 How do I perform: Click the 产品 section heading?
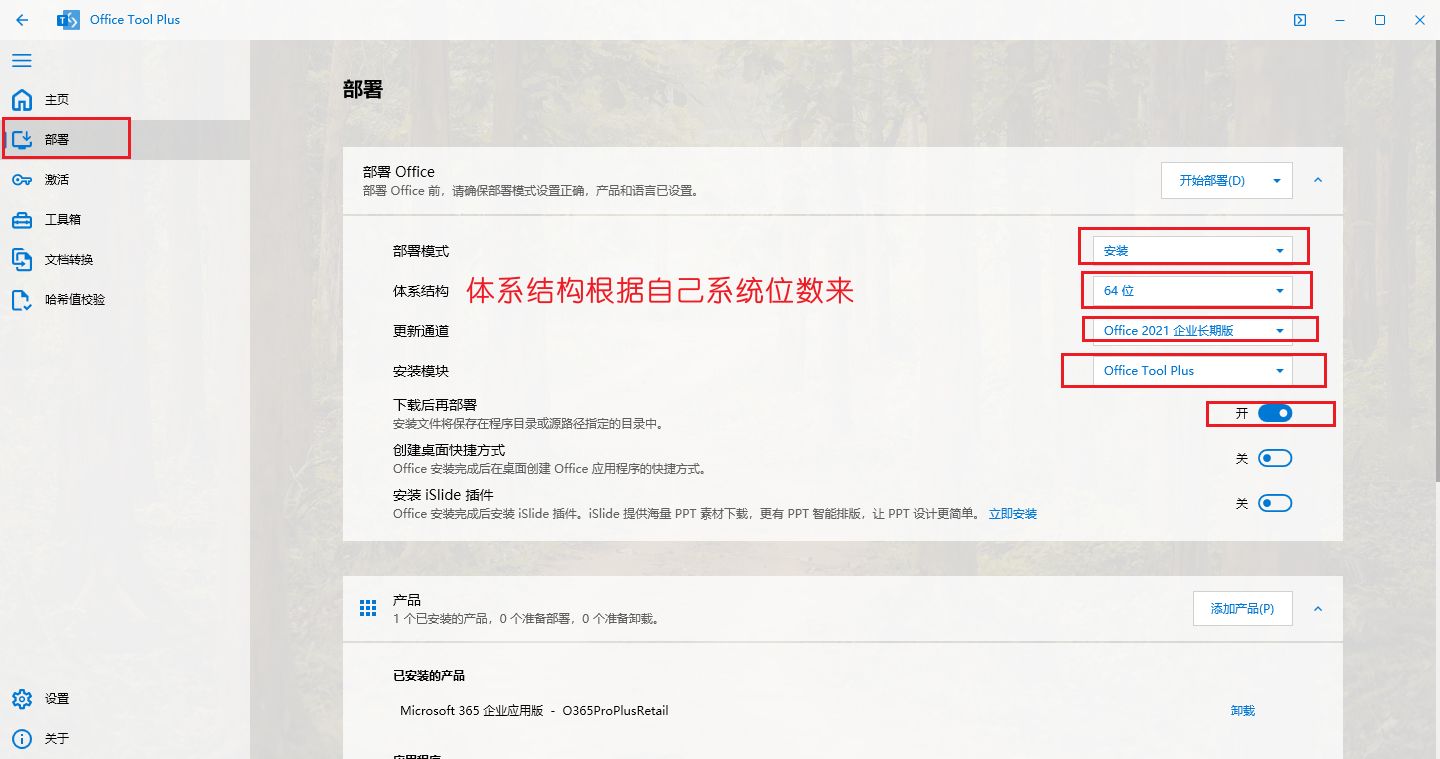[407, 600]
